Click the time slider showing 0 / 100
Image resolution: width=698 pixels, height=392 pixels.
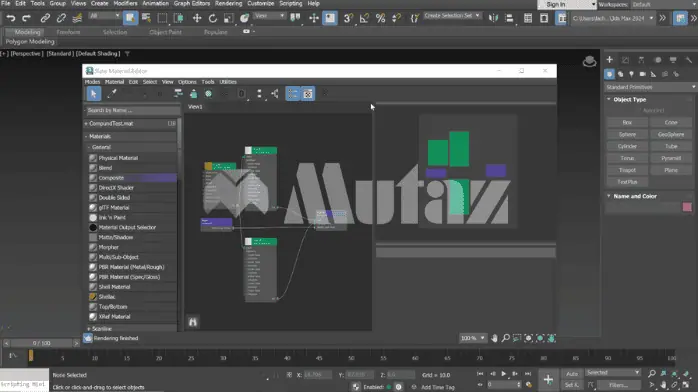click(41, 343)
